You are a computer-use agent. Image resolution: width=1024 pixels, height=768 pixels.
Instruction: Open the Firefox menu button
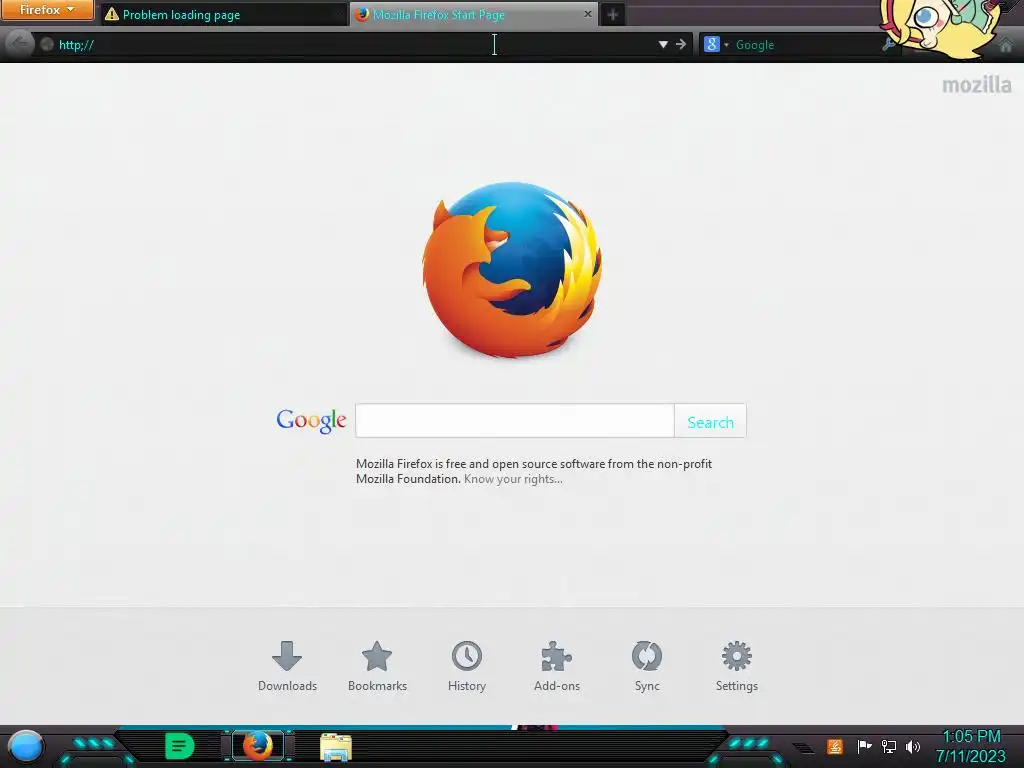(47, 10)
